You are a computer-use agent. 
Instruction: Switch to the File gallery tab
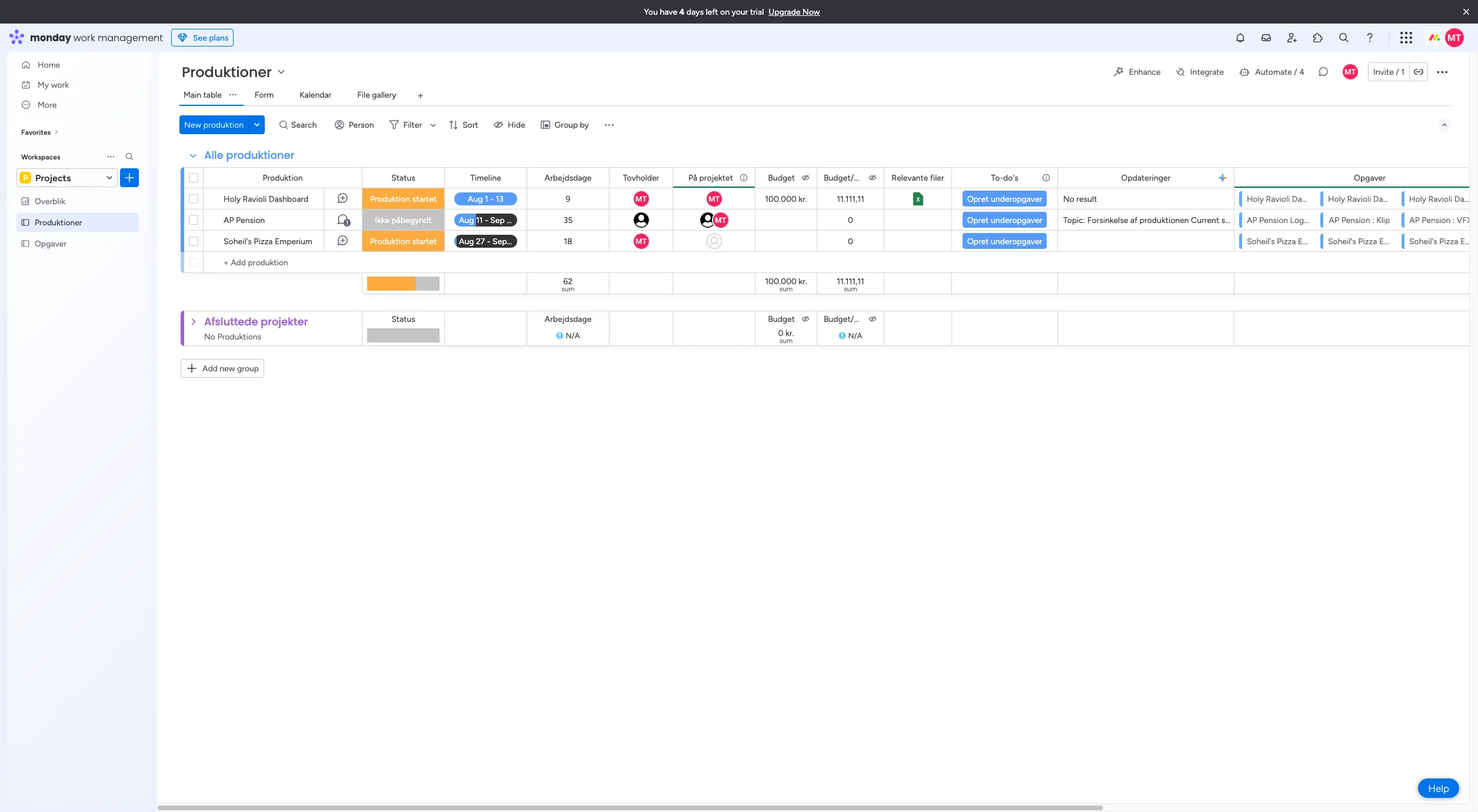coord(376,95)
